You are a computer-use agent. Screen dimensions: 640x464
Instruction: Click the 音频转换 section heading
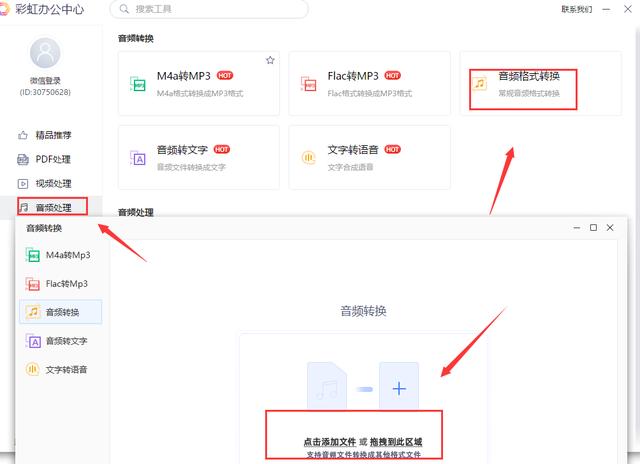136,38
